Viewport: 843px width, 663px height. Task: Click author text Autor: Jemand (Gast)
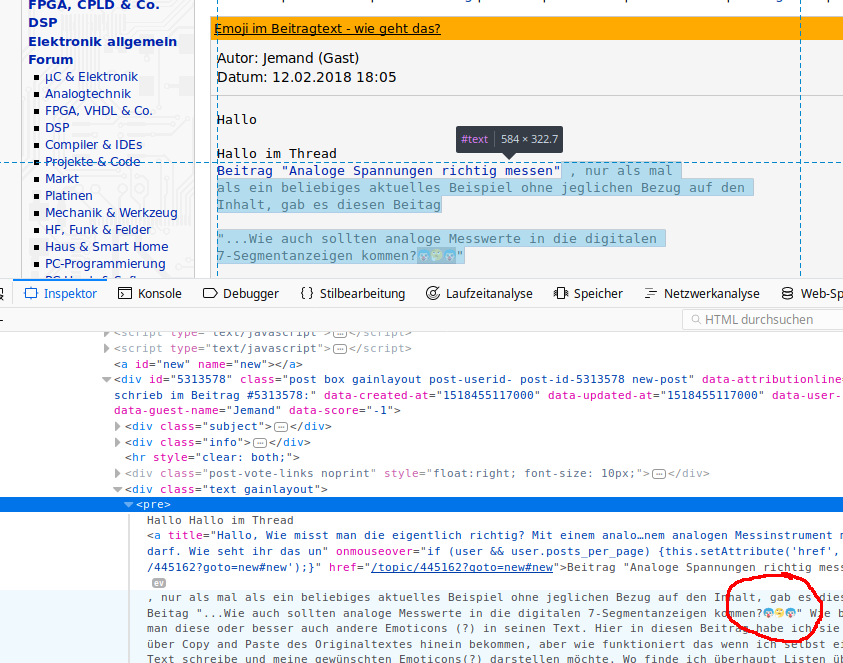(288, 58)
